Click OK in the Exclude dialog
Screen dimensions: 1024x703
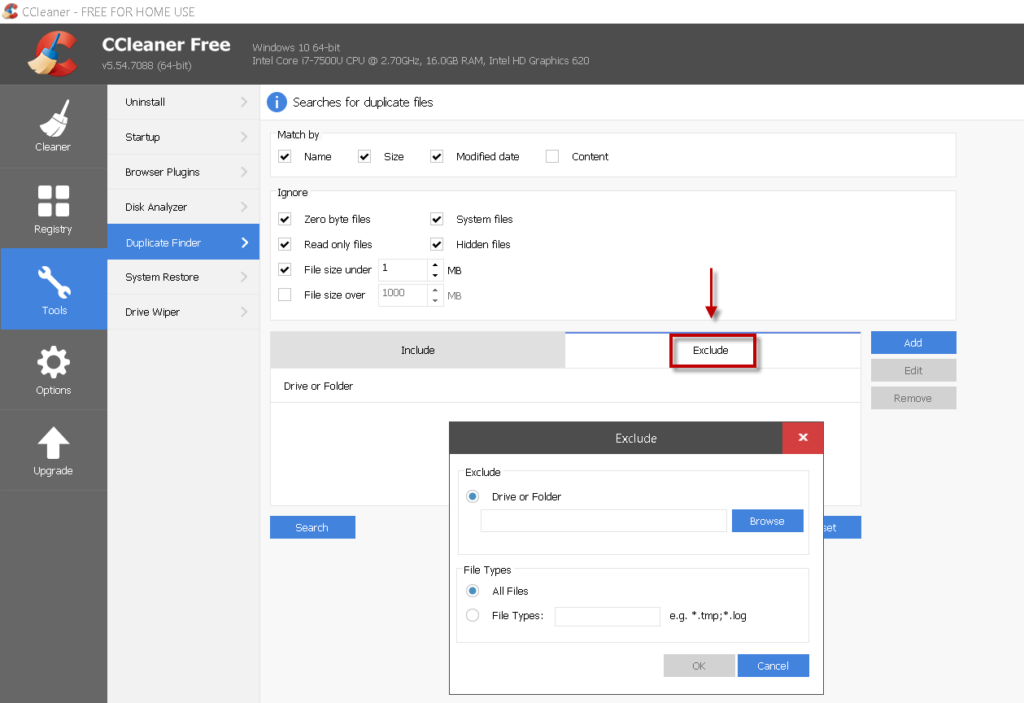pos(699,666)
